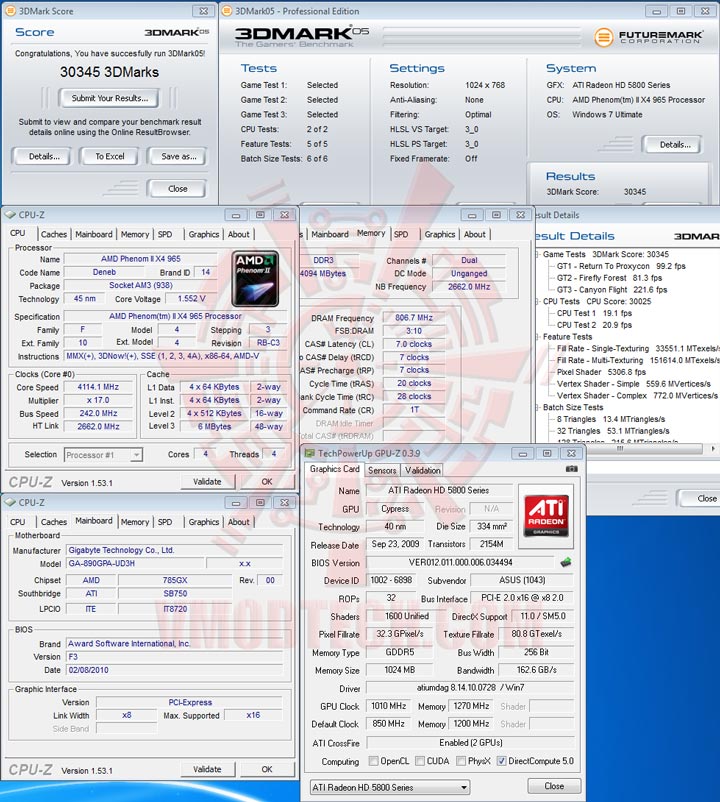Click the GPU-Z title bar icon

click(309, 453)
